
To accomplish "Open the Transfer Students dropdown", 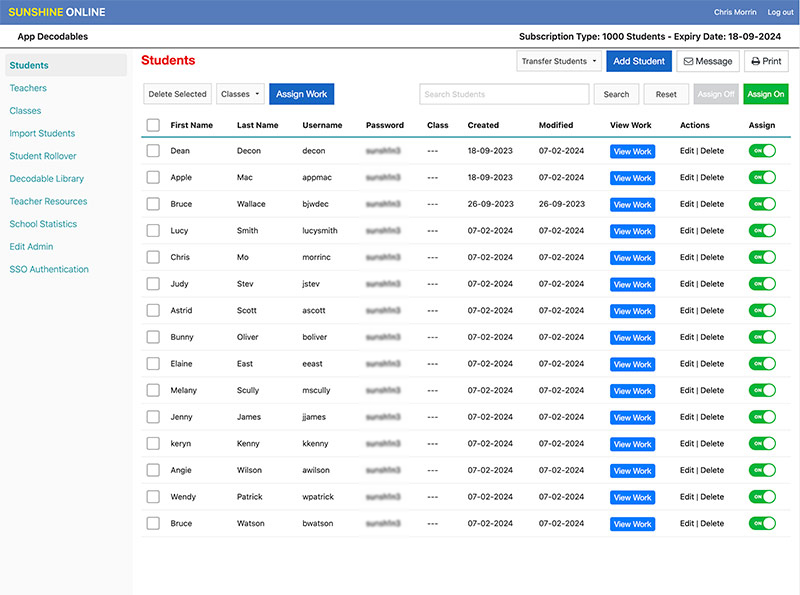I will click(x=558, y=61).
